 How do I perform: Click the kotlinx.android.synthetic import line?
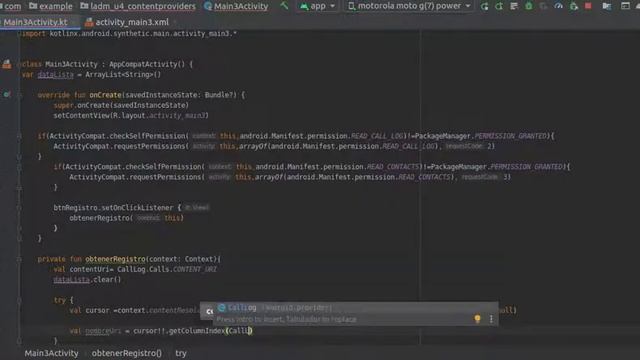(129, 33)
